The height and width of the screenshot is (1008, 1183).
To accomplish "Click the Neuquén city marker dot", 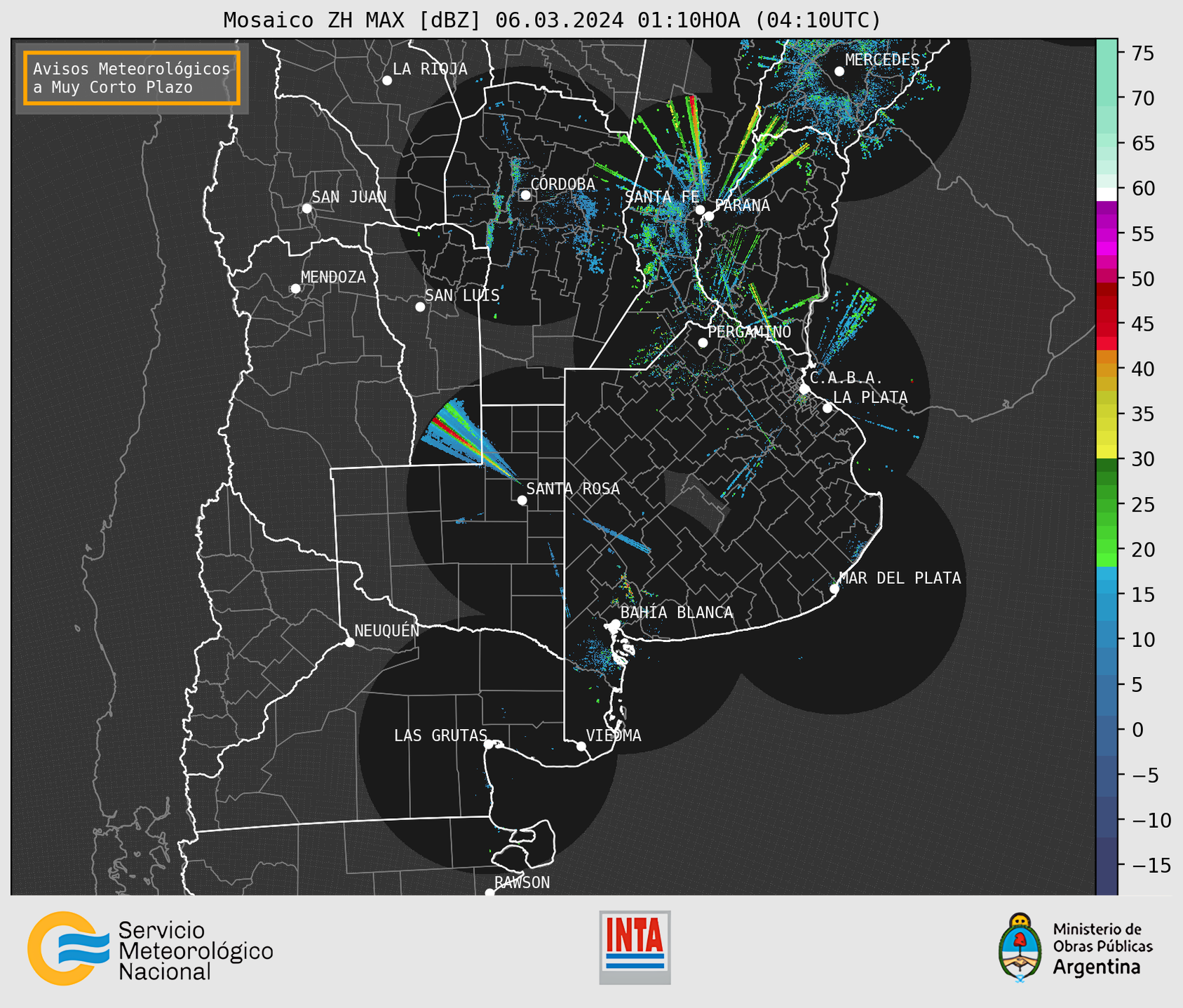I will (x=350, y=642).
